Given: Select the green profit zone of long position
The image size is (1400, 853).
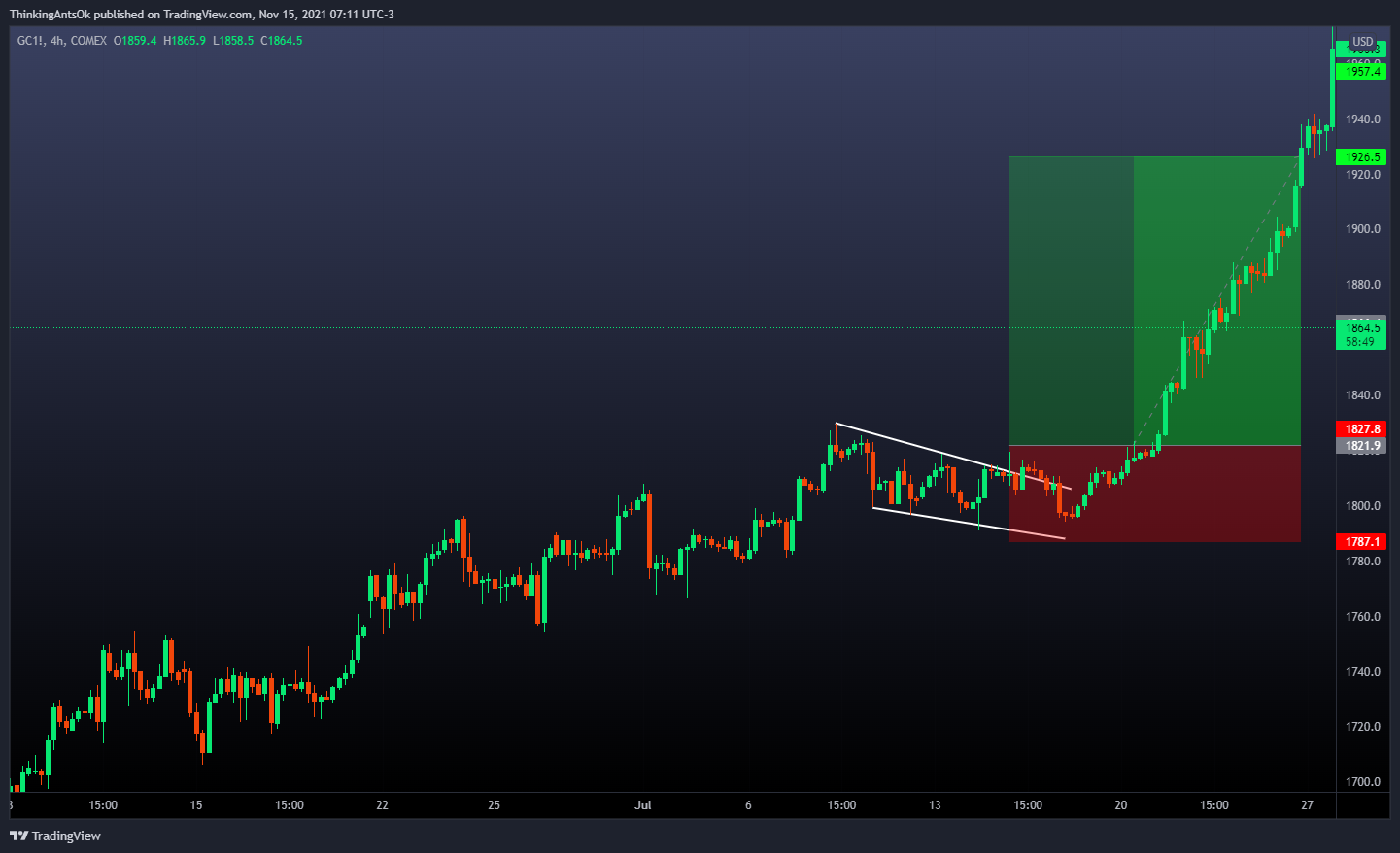Looking at the screenshot, I should tap(1155, 301).
